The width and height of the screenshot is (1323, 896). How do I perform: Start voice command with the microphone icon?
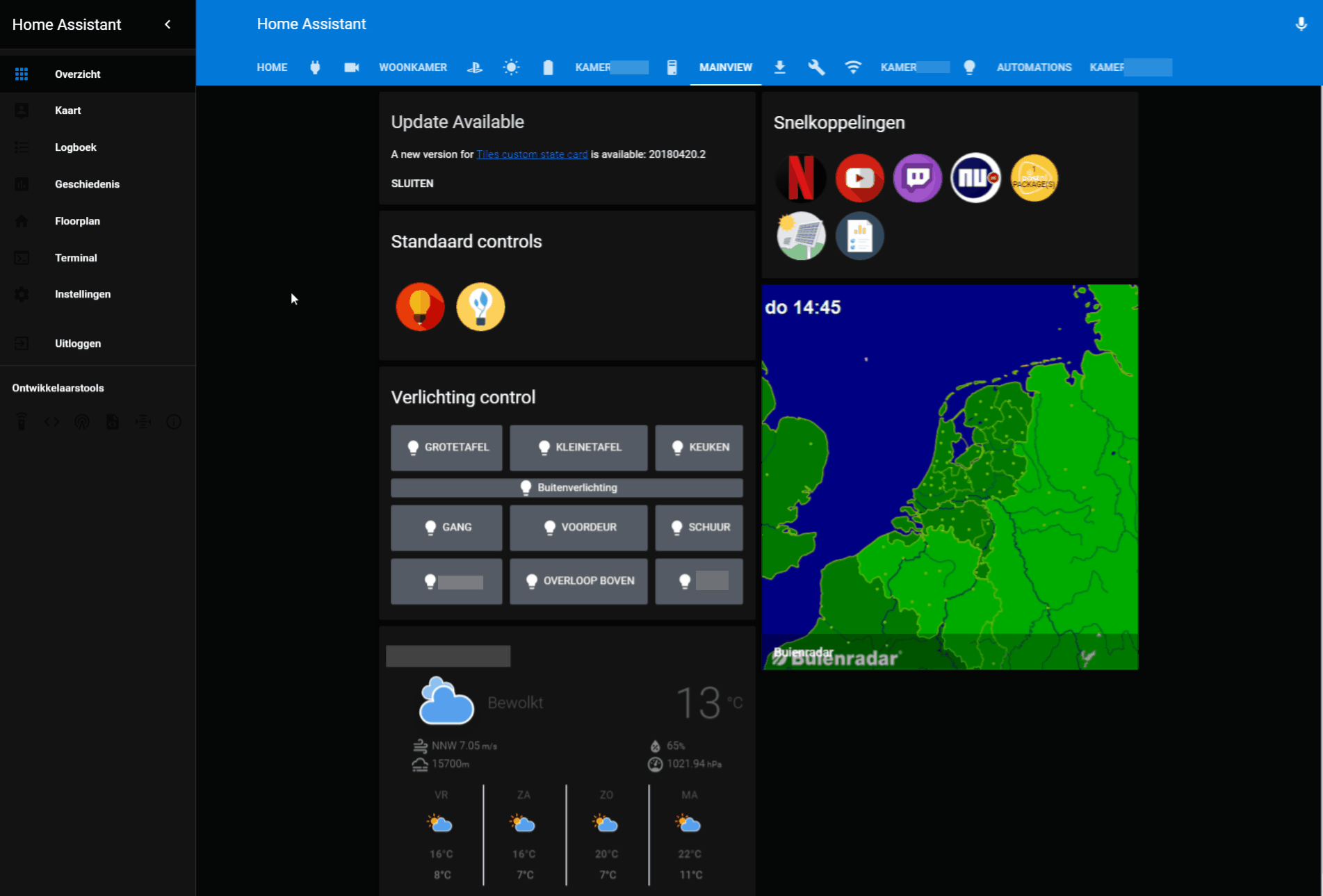tap(1301, 24)
